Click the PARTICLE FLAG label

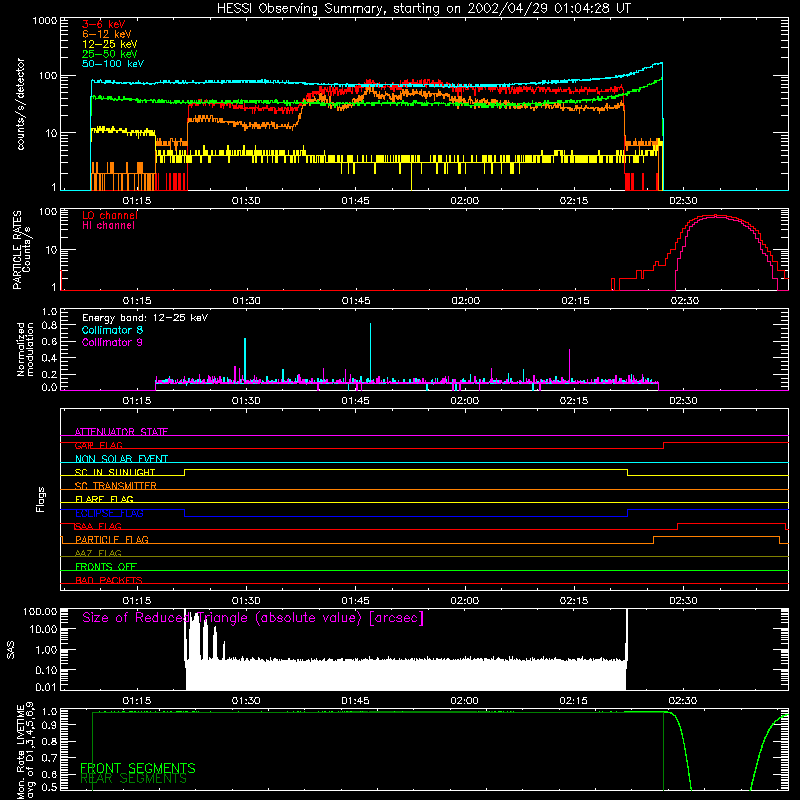coord(112,539)
